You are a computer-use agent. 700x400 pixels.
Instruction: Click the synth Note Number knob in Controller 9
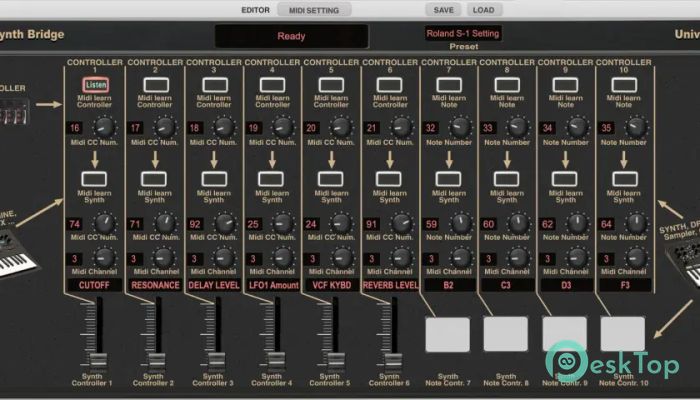(x=577, y=224)
